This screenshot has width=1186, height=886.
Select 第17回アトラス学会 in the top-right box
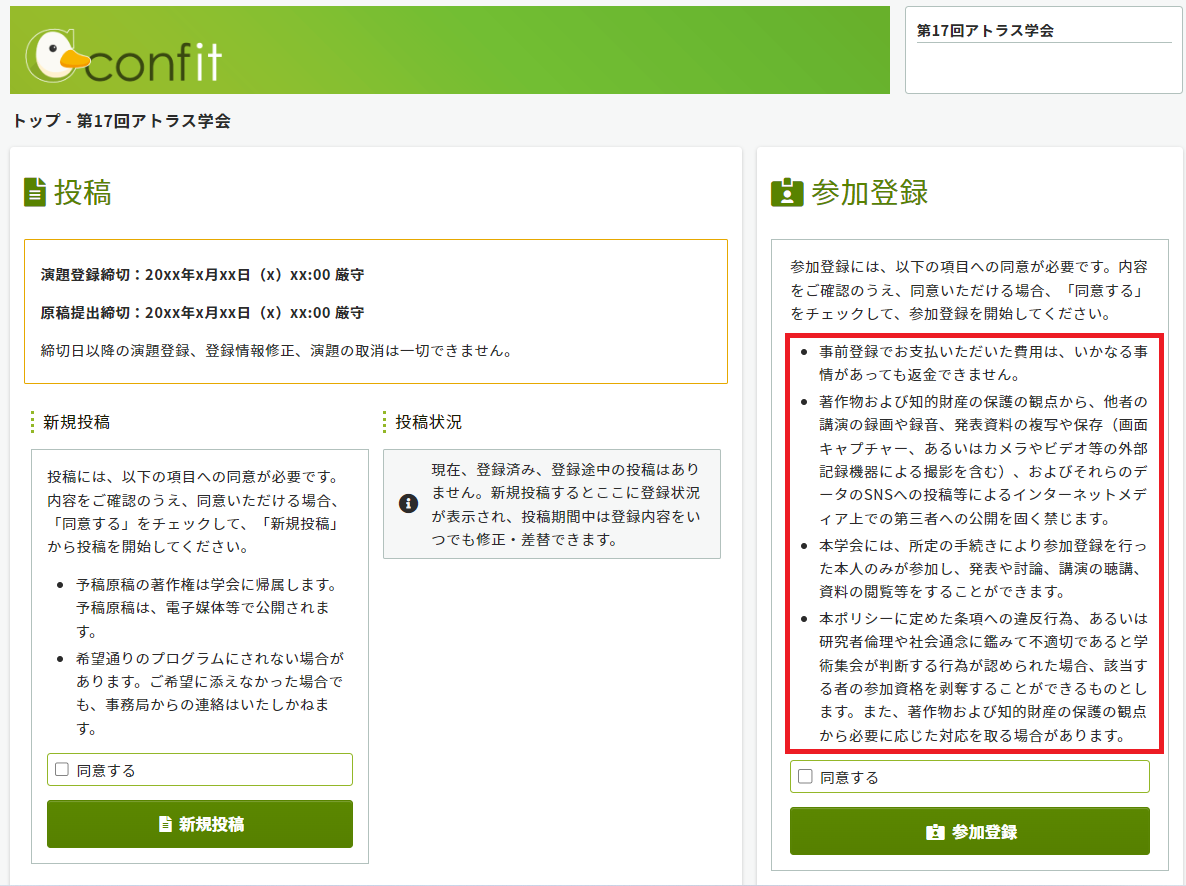pos(985,31)
